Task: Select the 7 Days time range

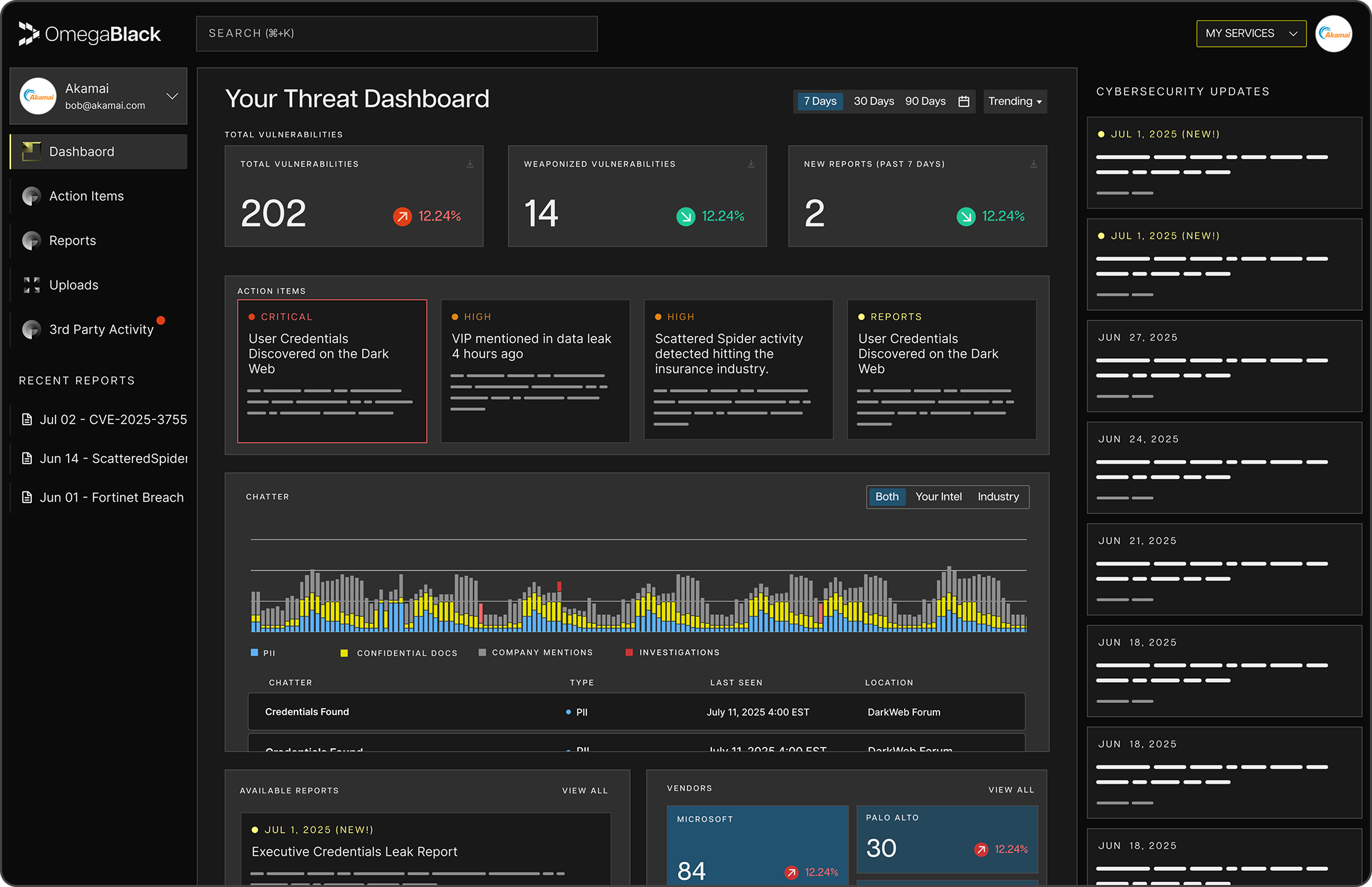Action: pyautogui.click(x=820, y=101)
